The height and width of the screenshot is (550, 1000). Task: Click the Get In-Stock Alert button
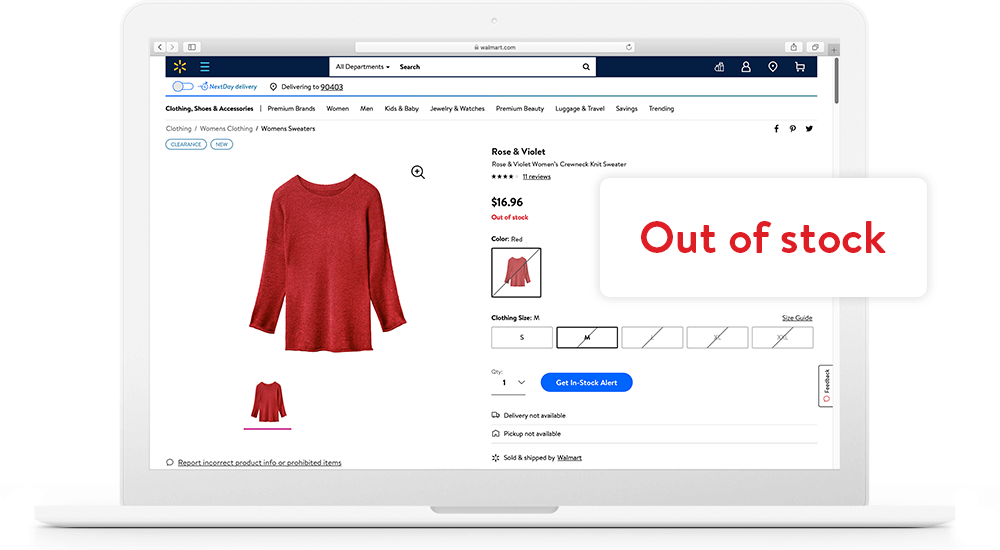(586, 382)
